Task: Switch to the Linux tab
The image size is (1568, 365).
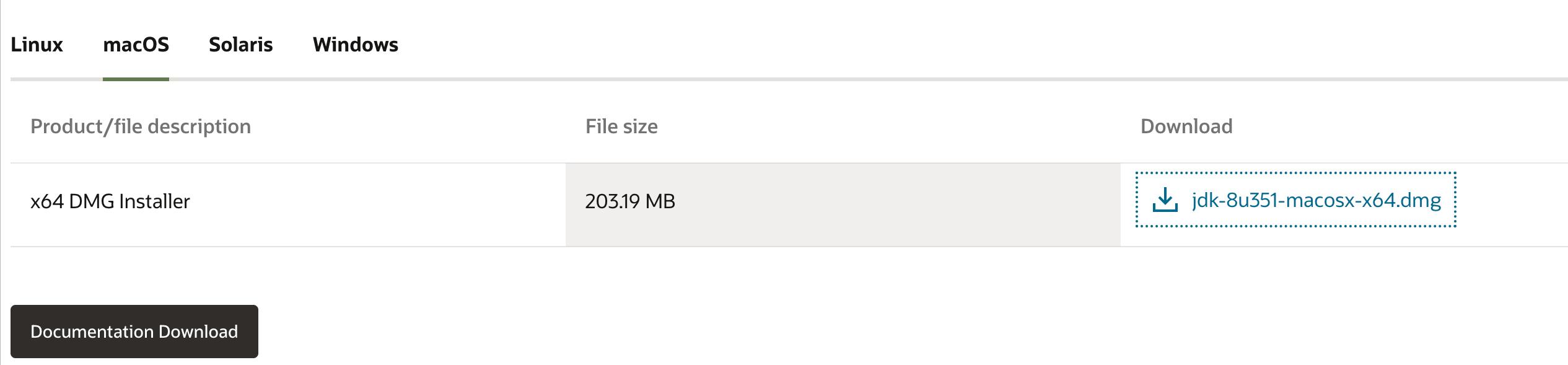Action: (x=37, y=45)
